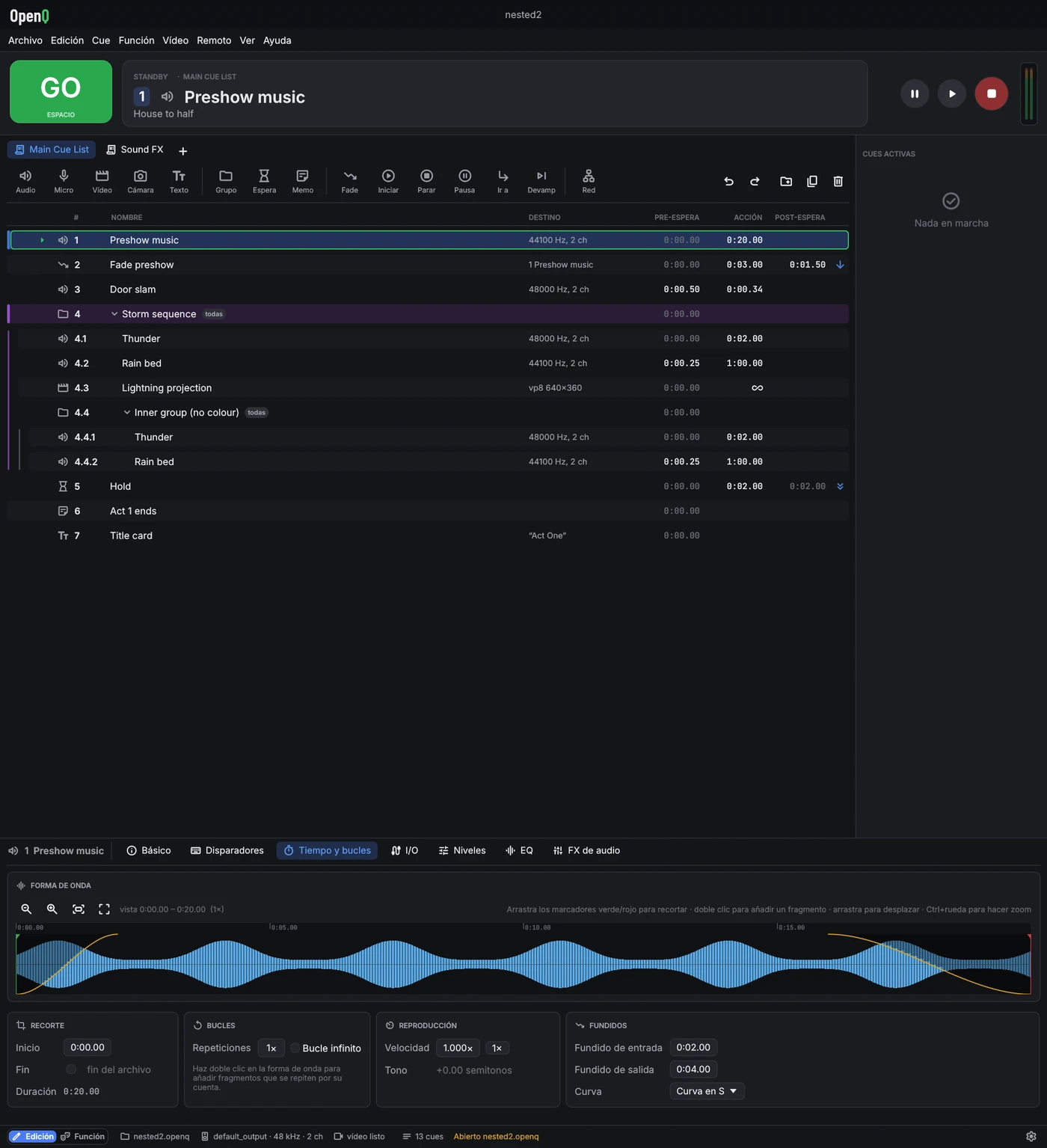The height and width of the screenshot is (1148, 1047).
Task: Reset speed with the 1× button
Action: (497, 1049)
